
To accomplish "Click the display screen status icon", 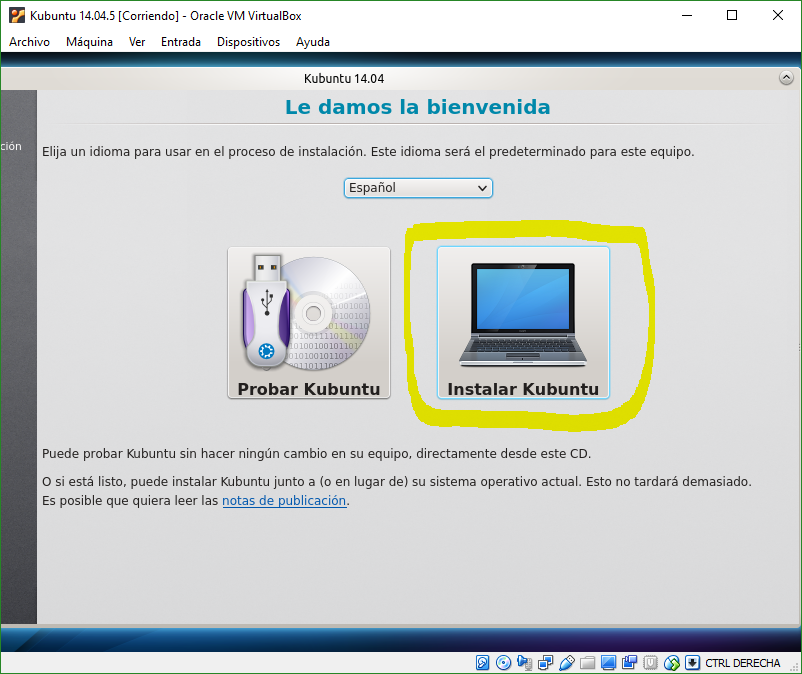I will click(608, 663).
